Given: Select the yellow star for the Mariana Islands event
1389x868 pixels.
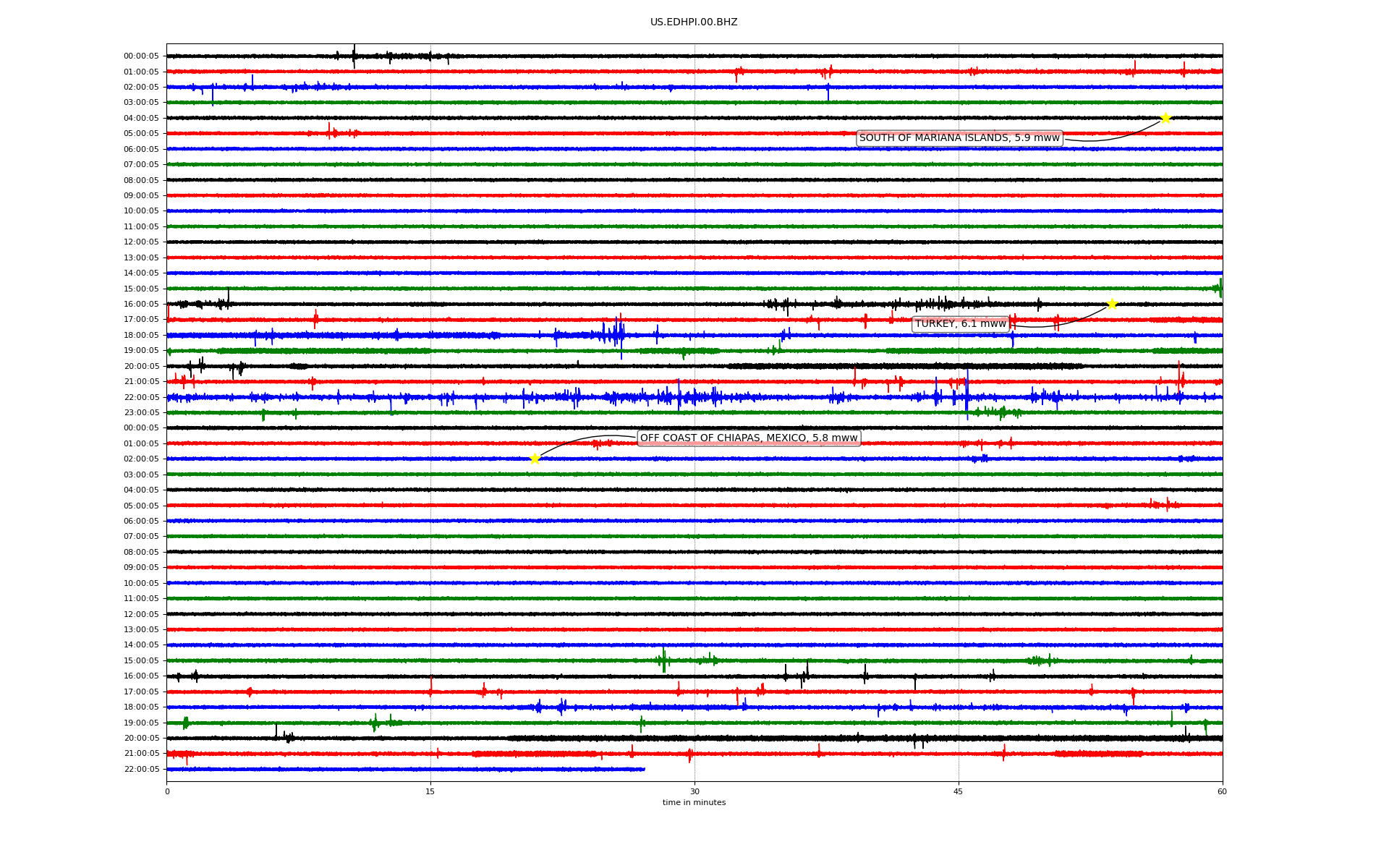Looking at the screenshot, I should (x=1165, y=118).
